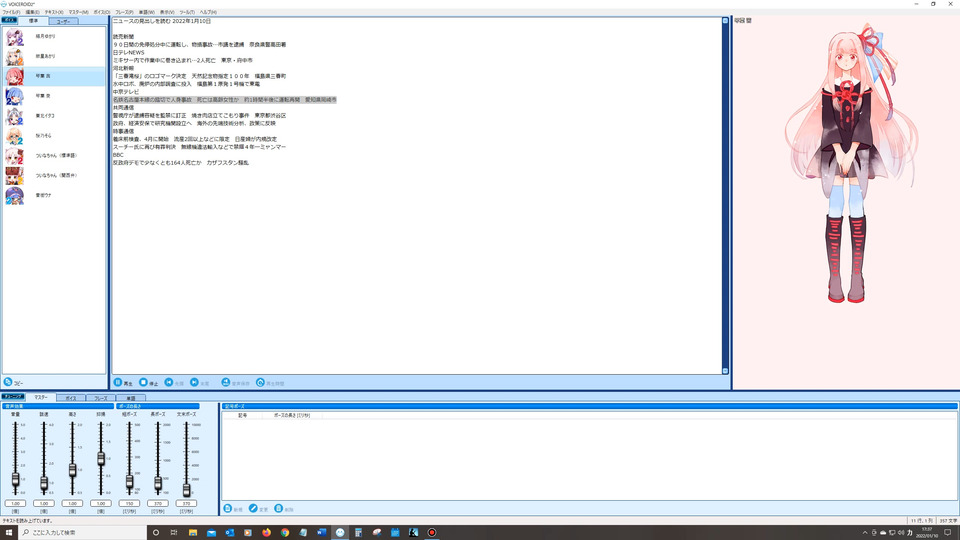Viewport: 960px width, 540px height.
Task: Click the 短ポーズ value field showing 150
Action: coord(129,503)
